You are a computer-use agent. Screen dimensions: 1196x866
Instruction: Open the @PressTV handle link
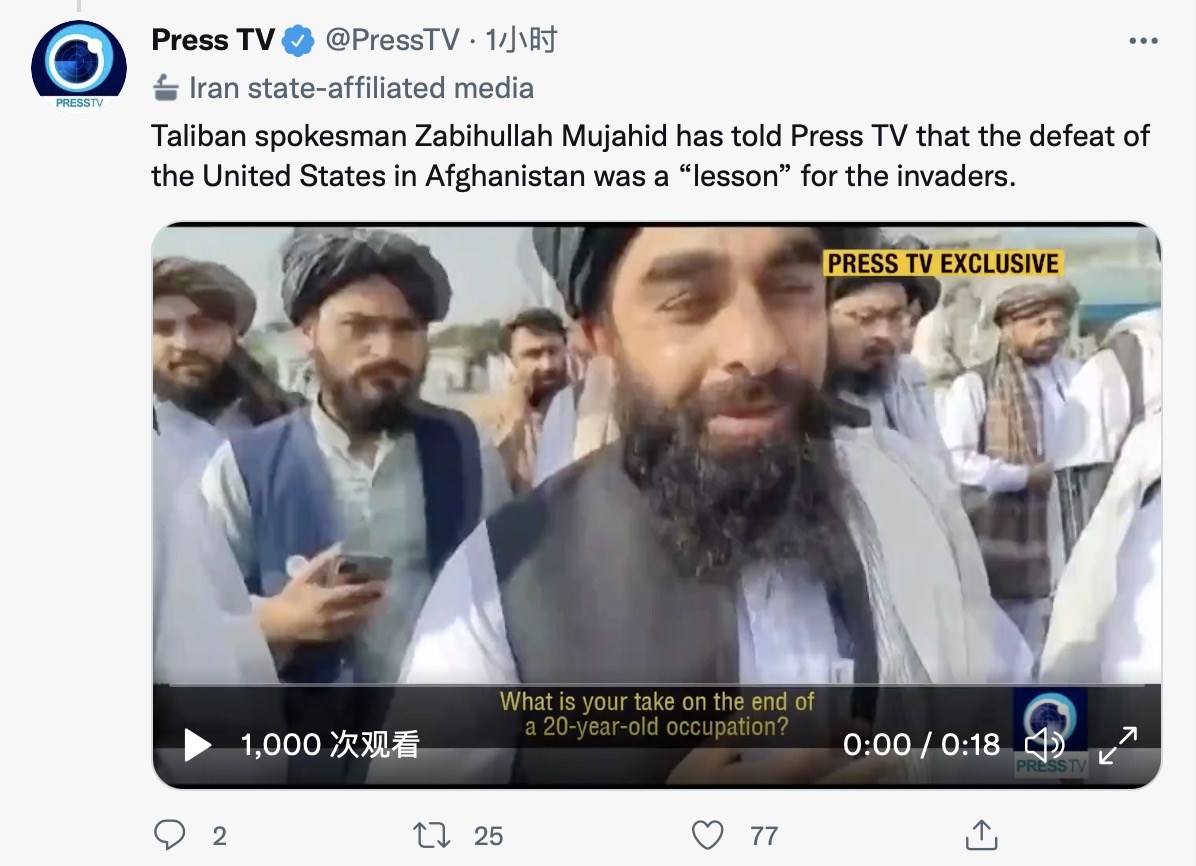[392, 40]
